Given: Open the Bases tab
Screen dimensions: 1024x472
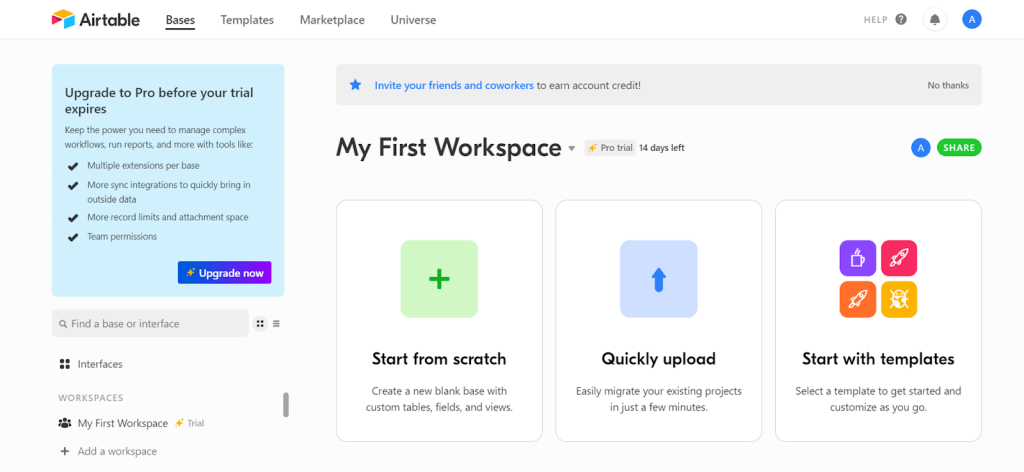Looking at the screenshot, I should [x=180, y=20].
